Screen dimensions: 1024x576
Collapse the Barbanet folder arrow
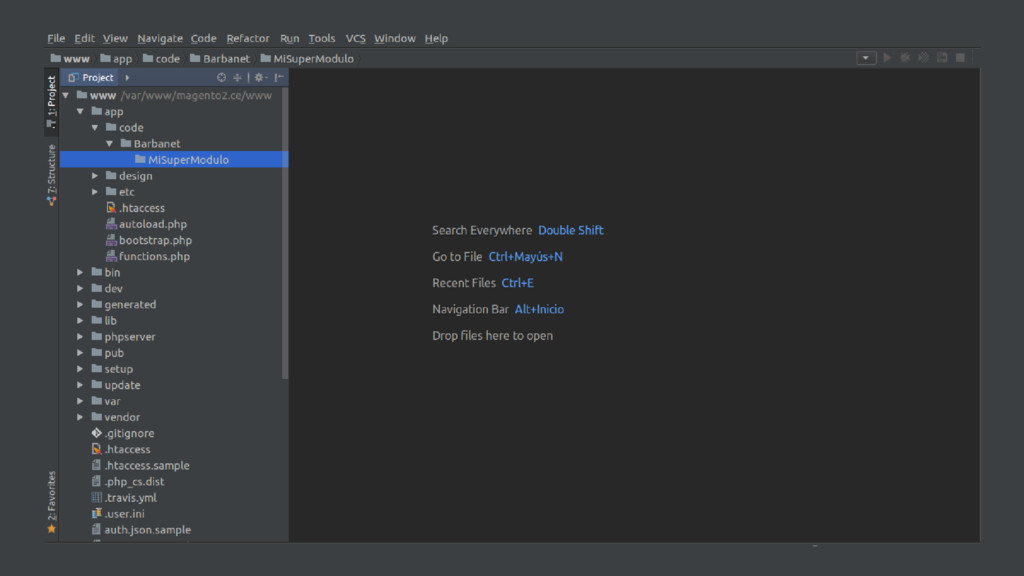tap(109, 144)
